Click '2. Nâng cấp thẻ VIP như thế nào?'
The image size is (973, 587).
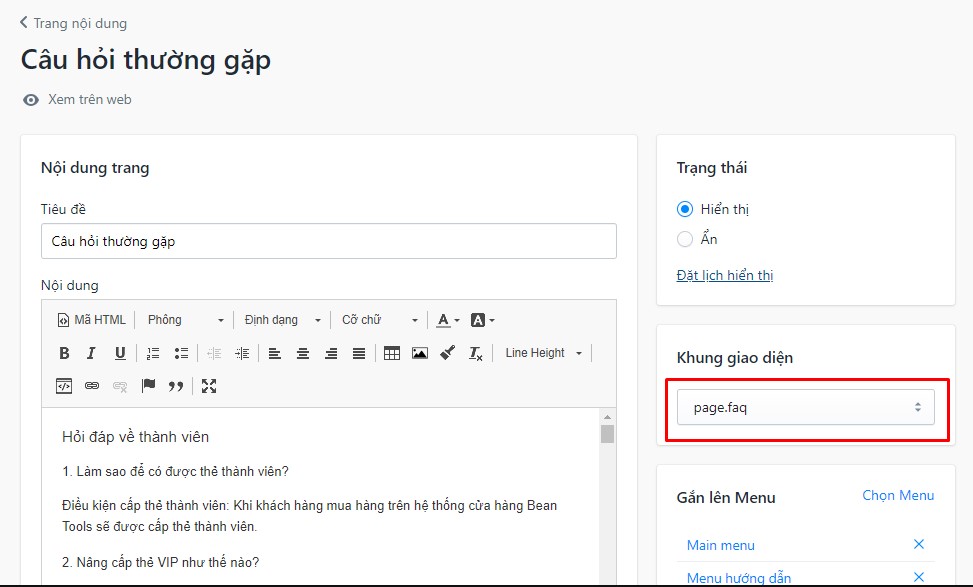(161, 562)
